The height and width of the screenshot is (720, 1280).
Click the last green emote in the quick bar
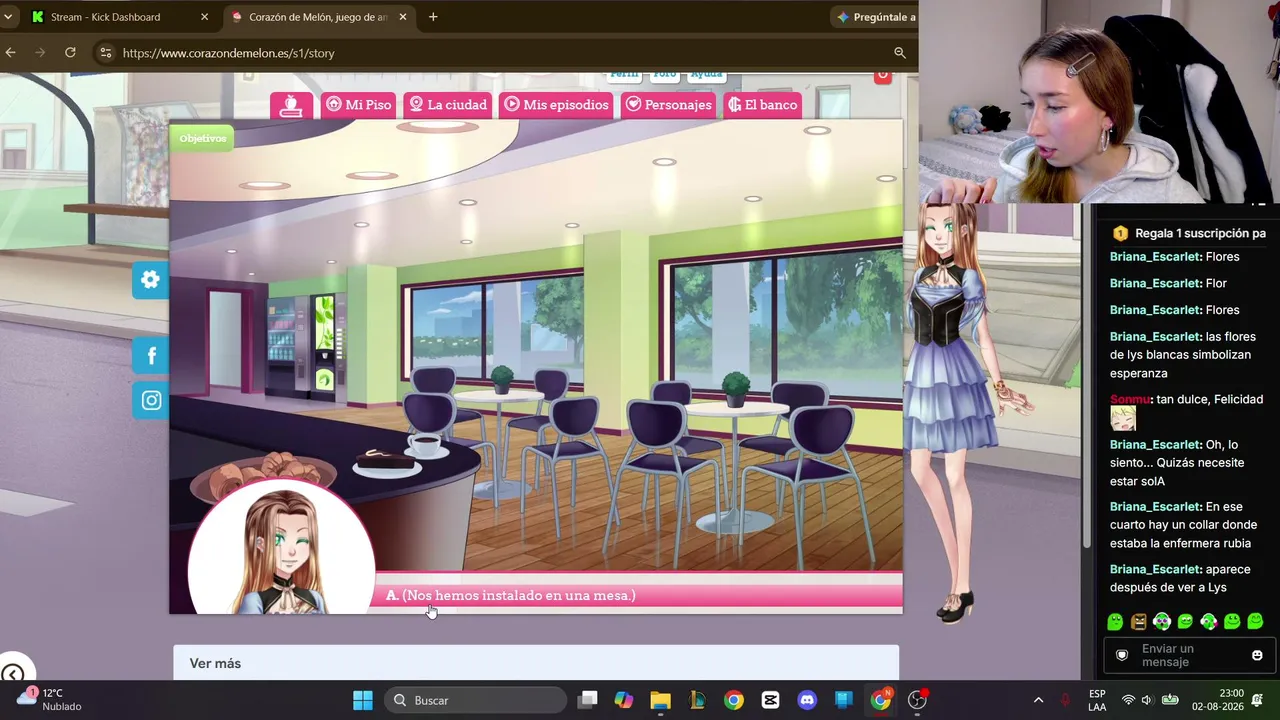pyautogui.click(x=1255, y=622)
